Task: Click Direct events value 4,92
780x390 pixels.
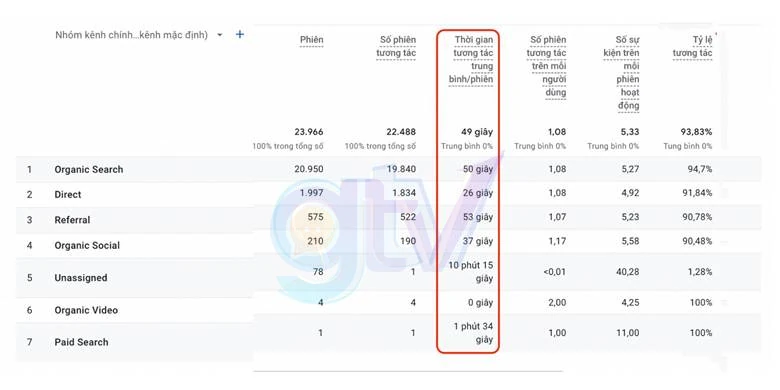Action: coord(630,193)
